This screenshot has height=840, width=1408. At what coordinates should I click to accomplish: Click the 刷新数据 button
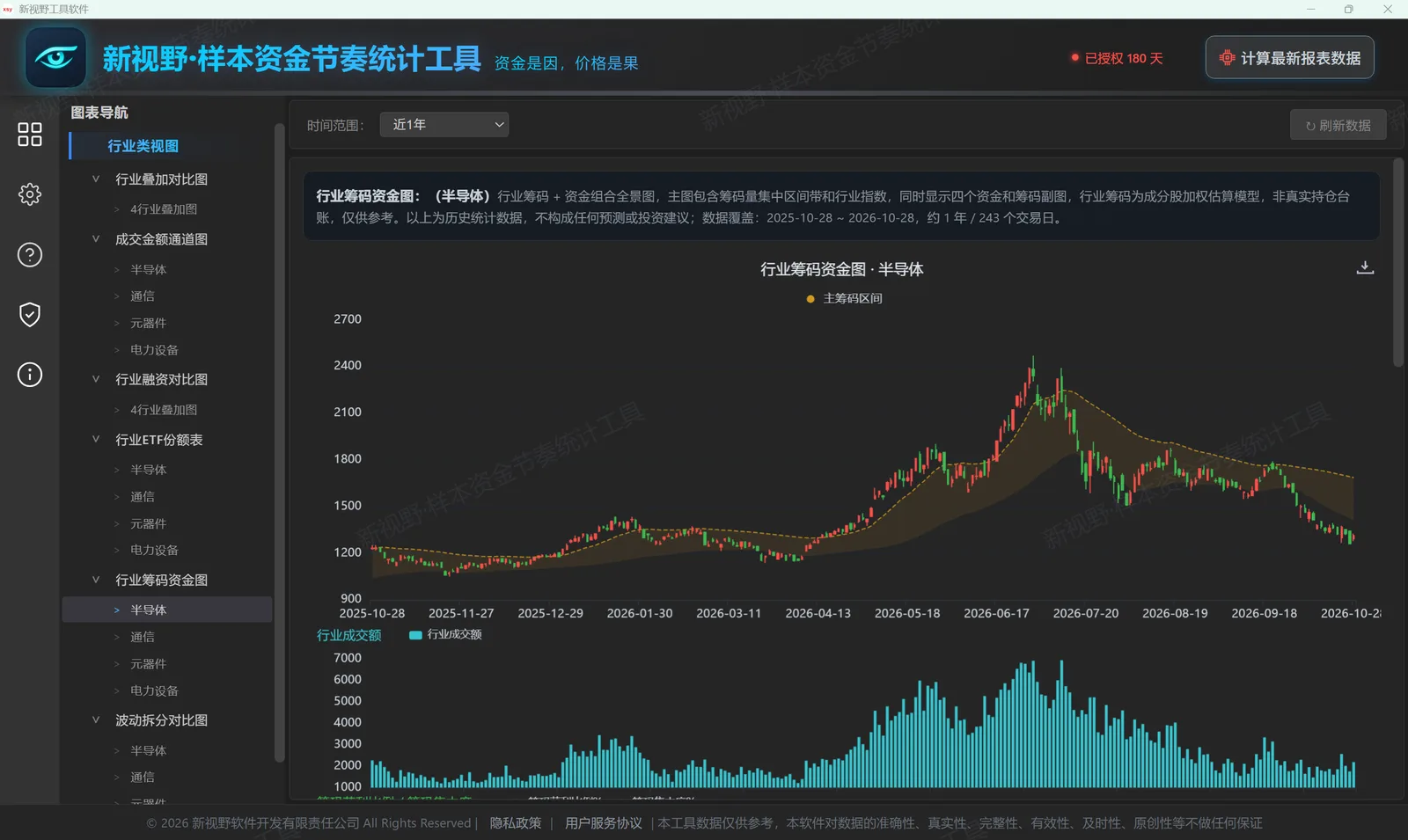tap(1338, 125)
